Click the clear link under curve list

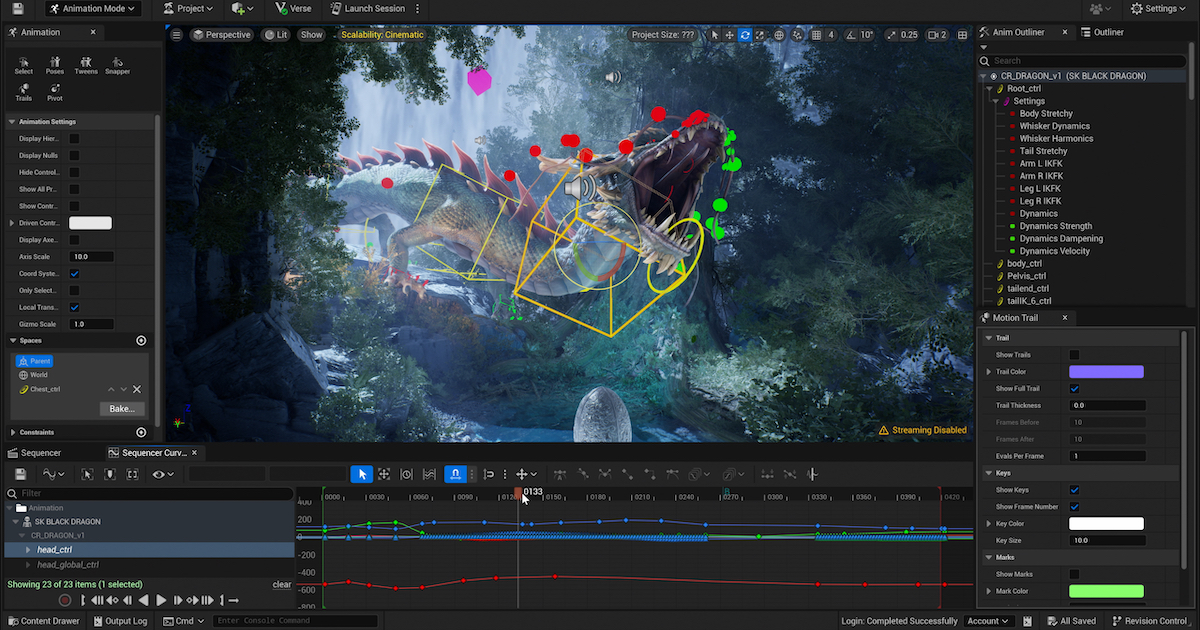tap(282, 585)
